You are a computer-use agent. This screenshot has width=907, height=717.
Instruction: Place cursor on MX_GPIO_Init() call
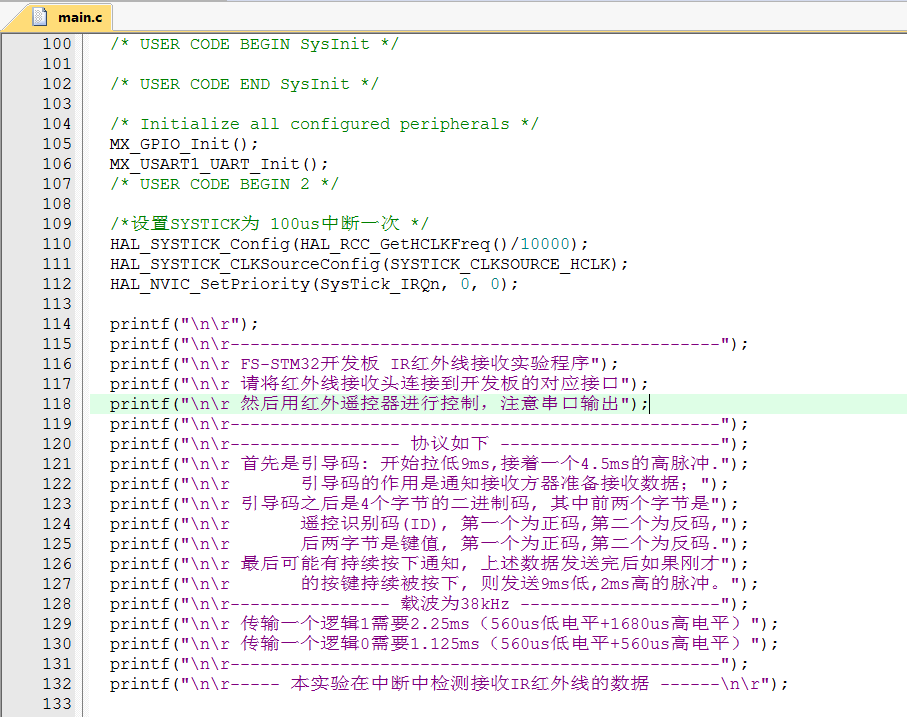click(184, 144)
